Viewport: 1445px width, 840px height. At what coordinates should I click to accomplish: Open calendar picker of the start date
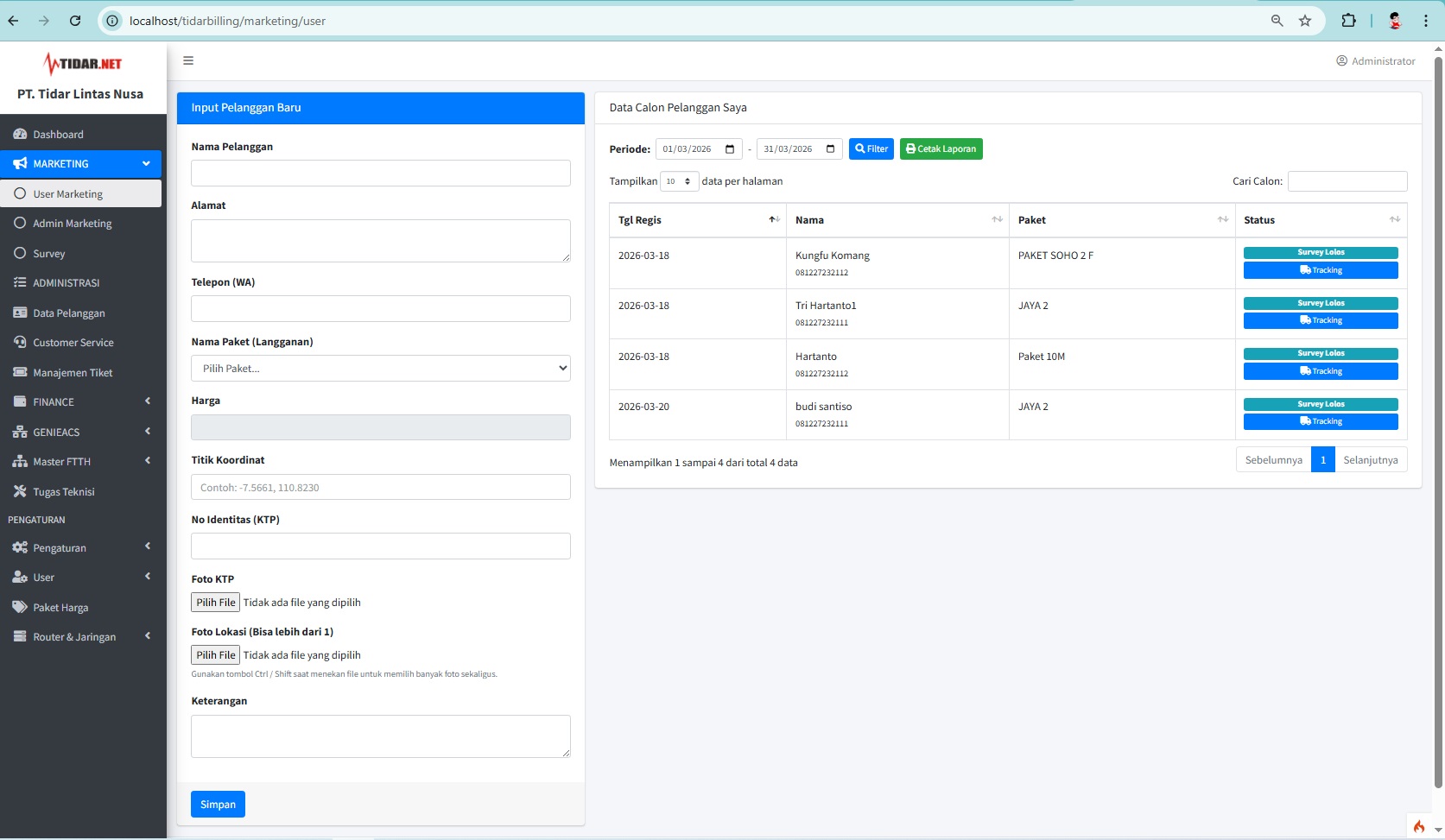pos(730,148)
